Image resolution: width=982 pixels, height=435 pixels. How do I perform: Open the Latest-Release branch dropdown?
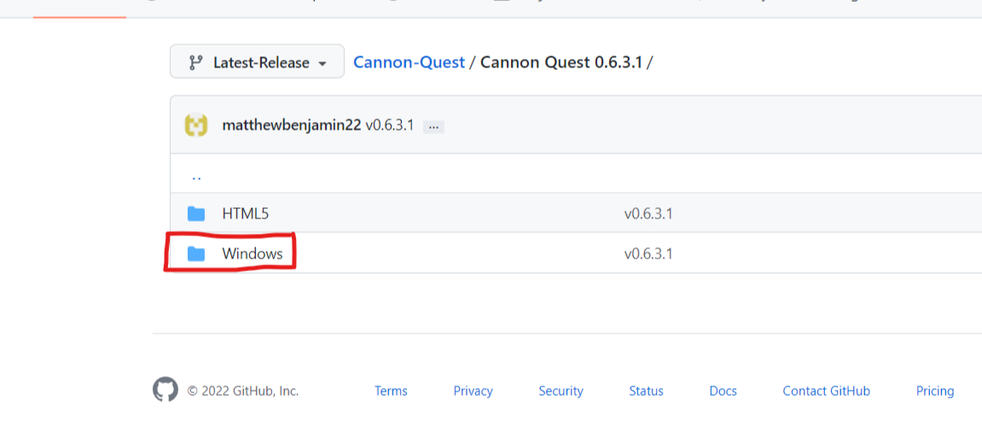257,62
